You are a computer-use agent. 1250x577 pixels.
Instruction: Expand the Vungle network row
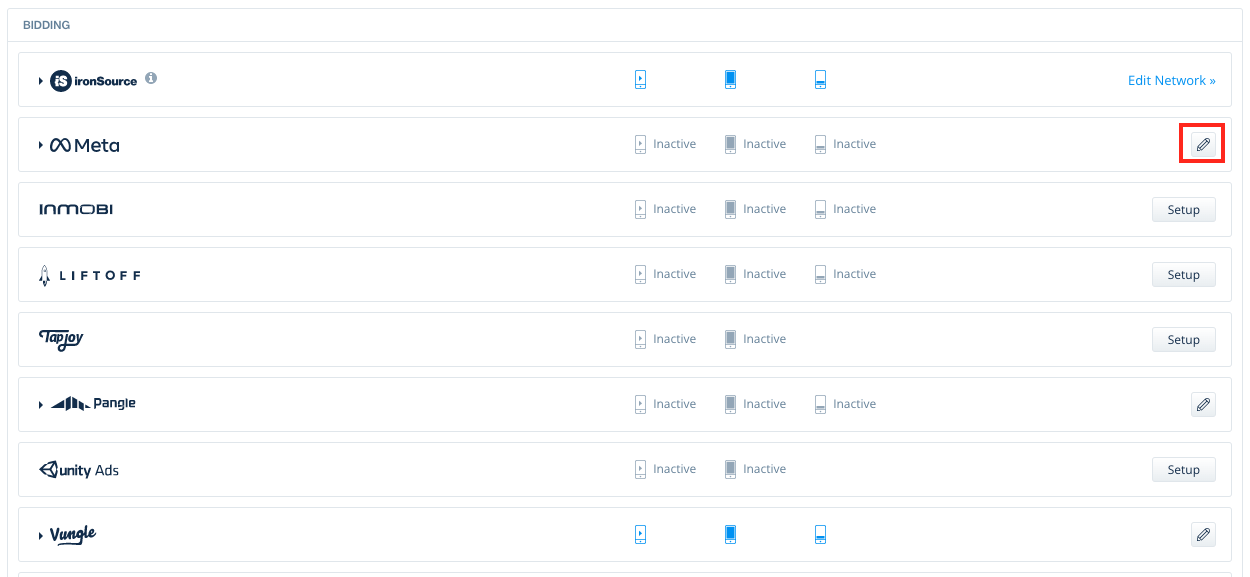pyautogui.click(x=39, y=534)
